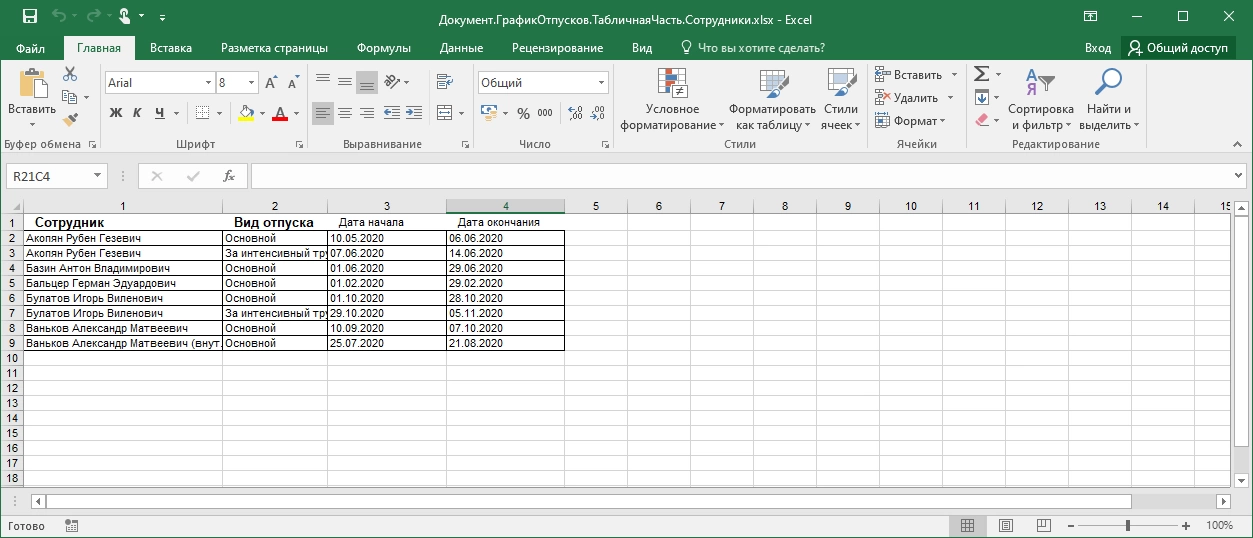This screenshot has height=538, width=1253.
Task: Open the number format dropdown (Общий)
Action: point(601,83)
